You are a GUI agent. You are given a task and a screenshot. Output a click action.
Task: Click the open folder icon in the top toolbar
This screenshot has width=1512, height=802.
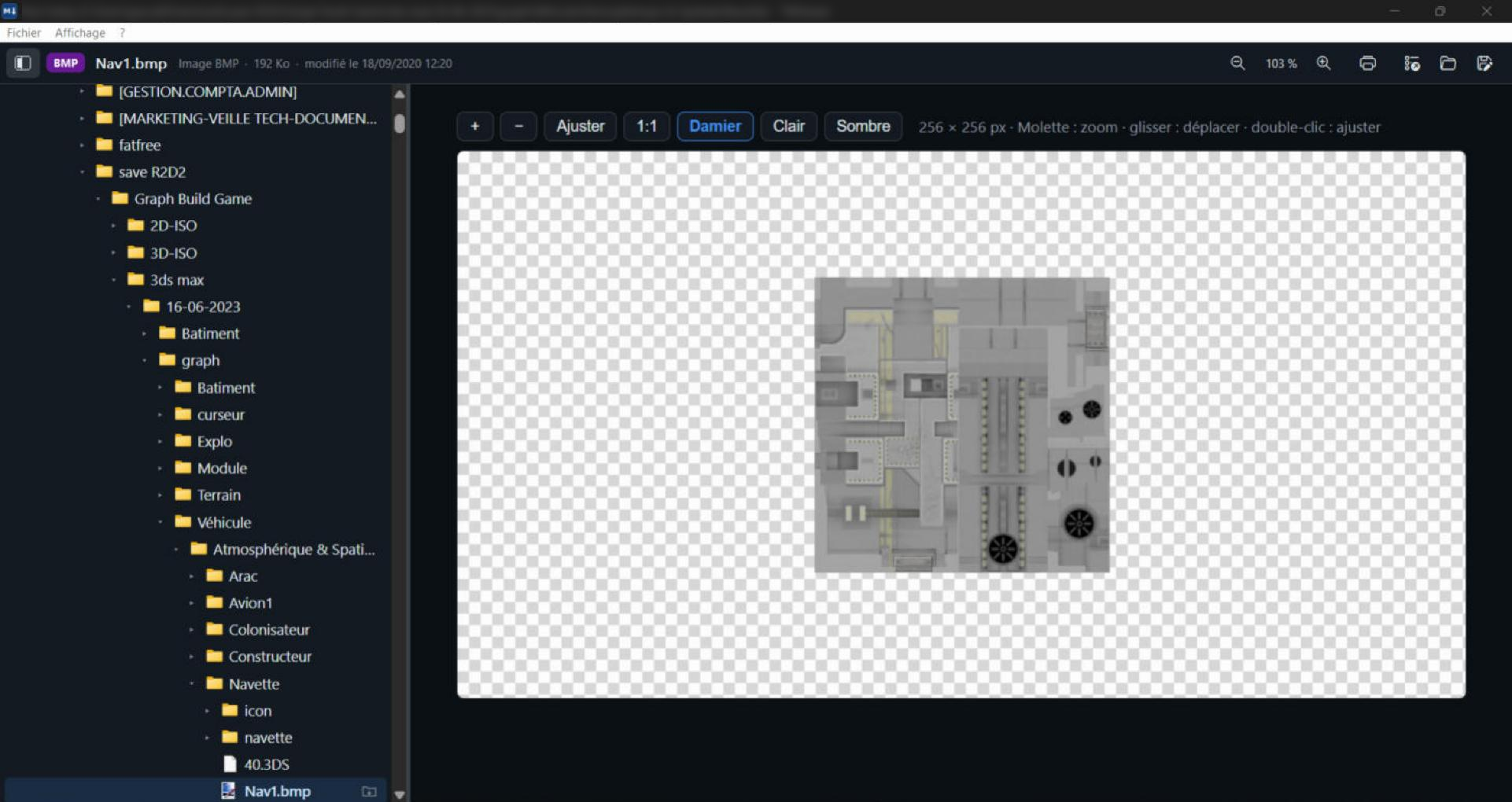tap(1447, 63)
